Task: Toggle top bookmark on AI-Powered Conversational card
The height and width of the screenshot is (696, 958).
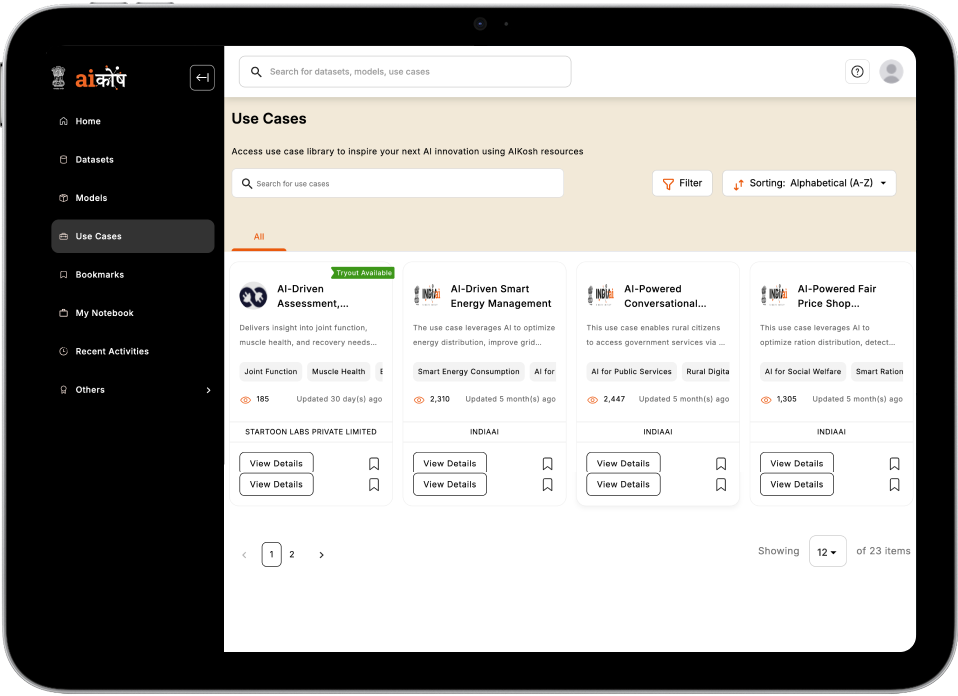Action: [721, 464]
